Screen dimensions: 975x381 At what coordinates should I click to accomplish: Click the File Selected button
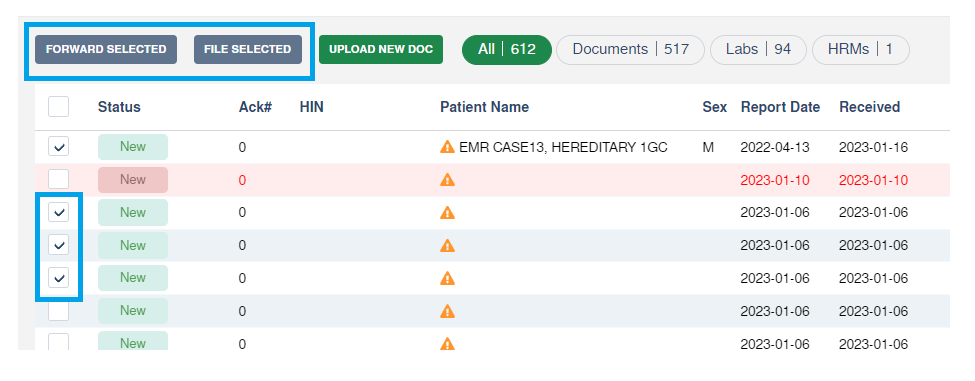[x=247, y=49]
